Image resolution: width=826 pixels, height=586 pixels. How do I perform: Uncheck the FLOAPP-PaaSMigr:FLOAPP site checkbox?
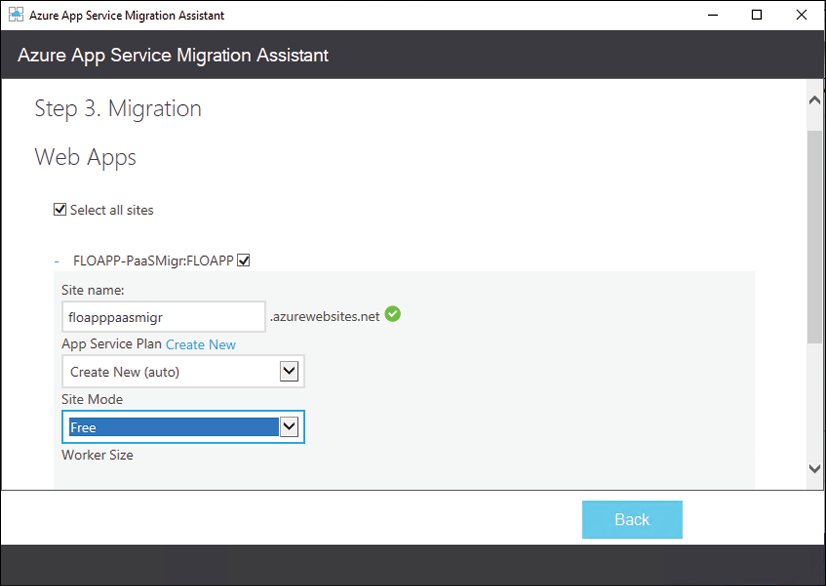243,260
